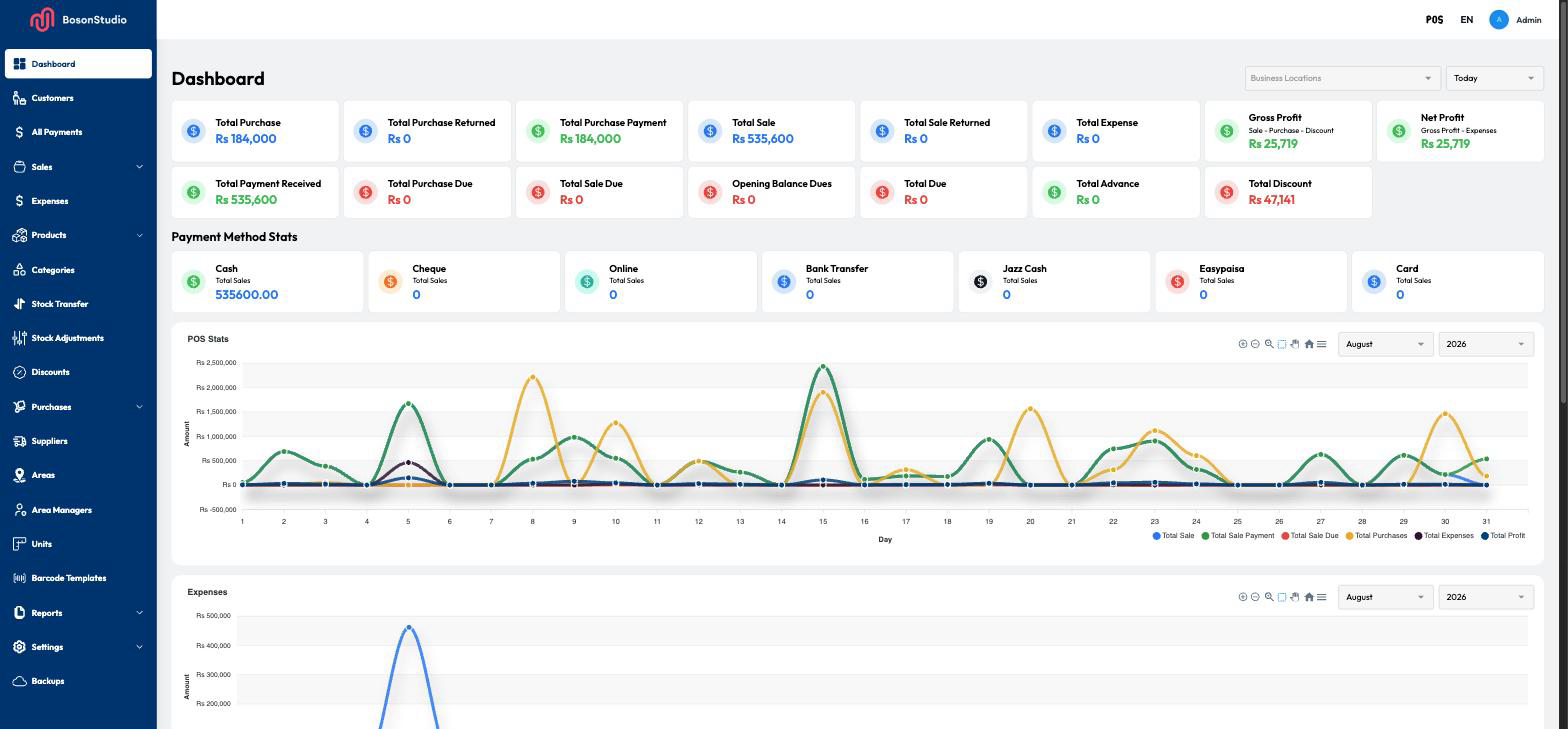Toggle the Total Profit legend series
Screen dimensions: 1568x729
point(1503,536)
